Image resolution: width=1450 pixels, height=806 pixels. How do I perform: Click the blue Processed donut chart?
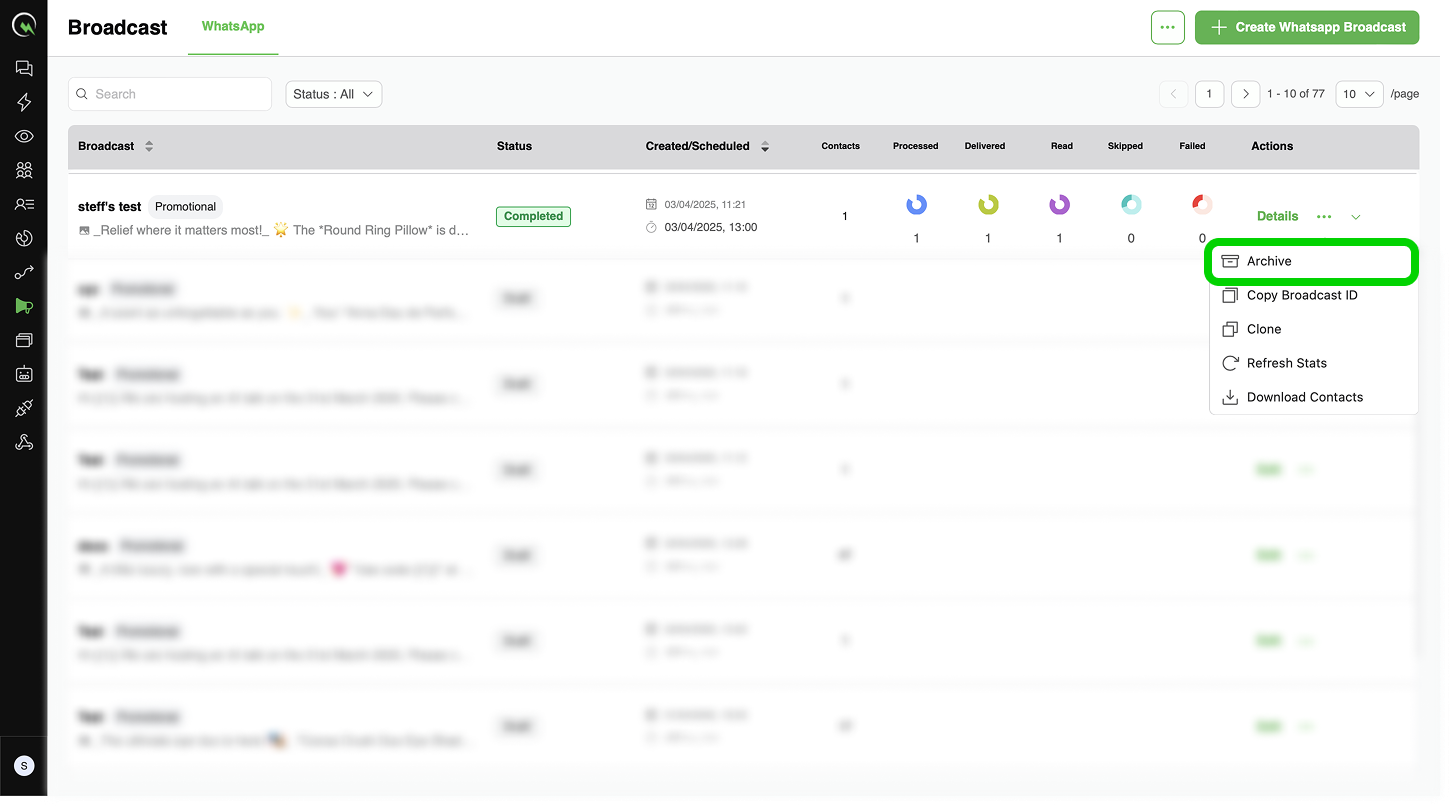click(x=916, y=205)
